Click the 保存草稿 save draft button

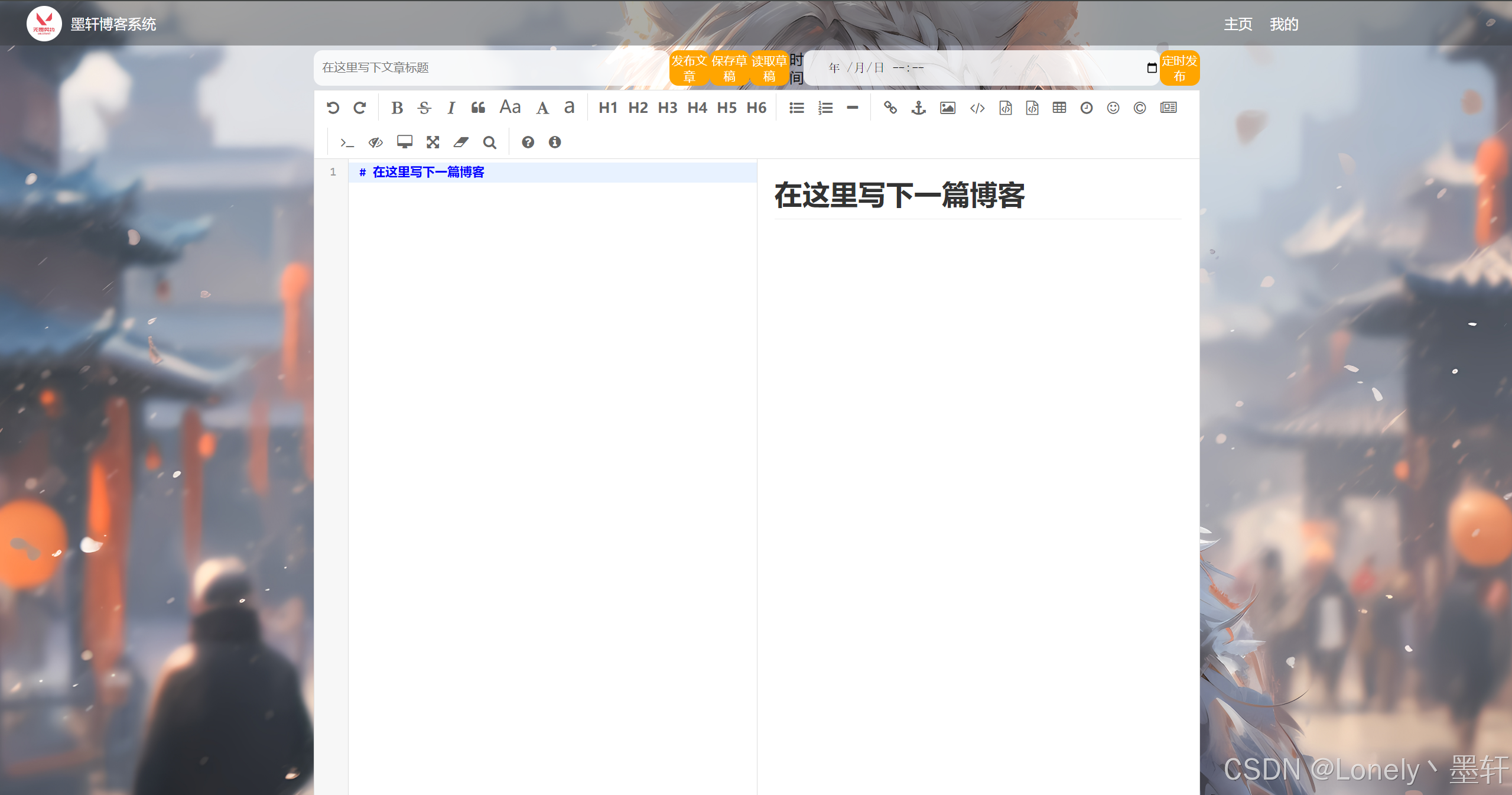click(x=729, y=69)
